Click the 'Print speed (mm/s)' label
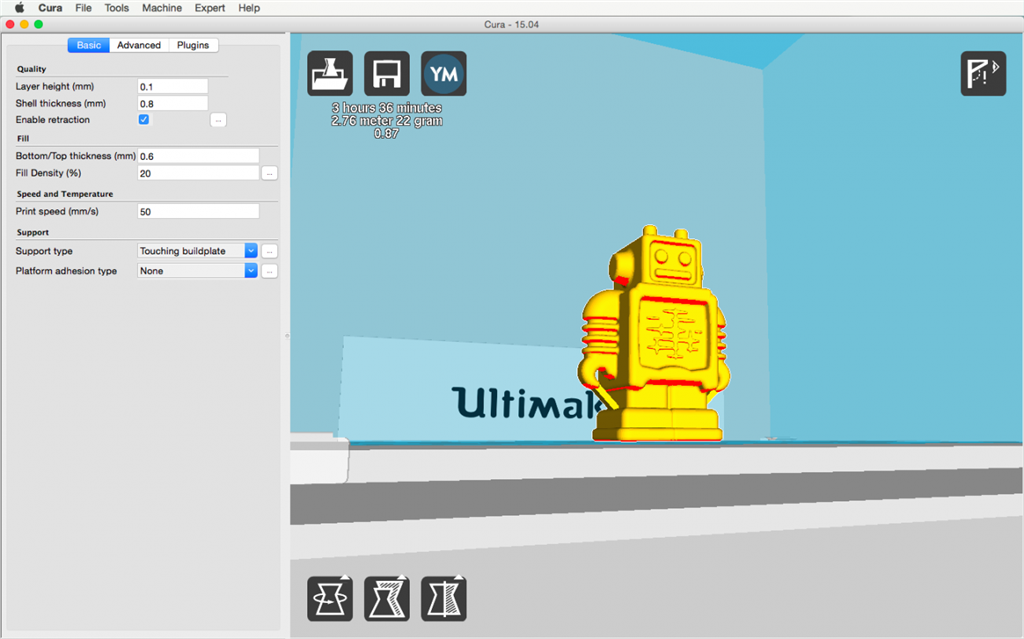 [x=57, y=212]
